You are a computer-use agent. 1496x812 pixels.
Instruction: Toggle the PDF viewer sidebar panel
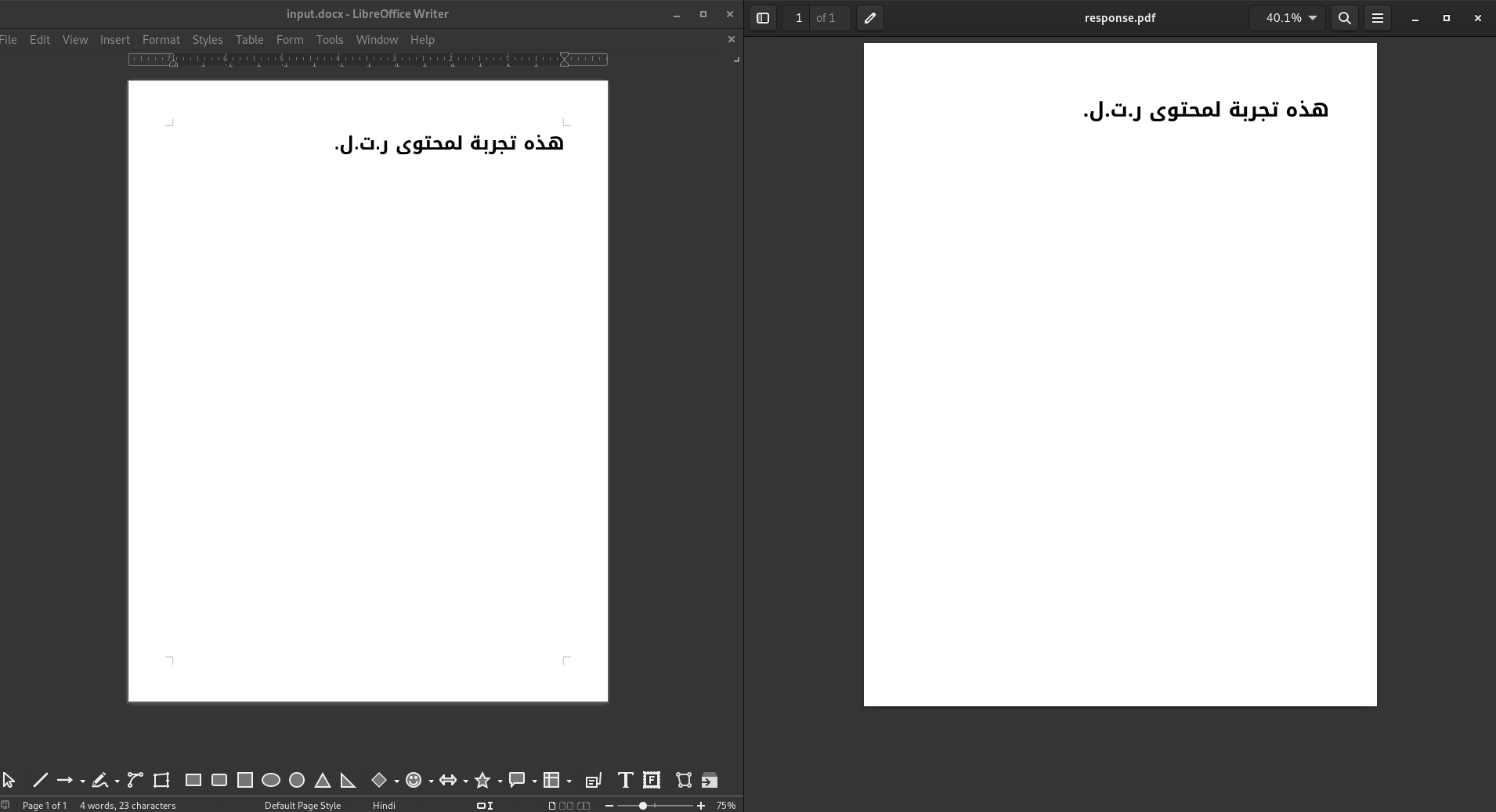[x=763, y=18]
